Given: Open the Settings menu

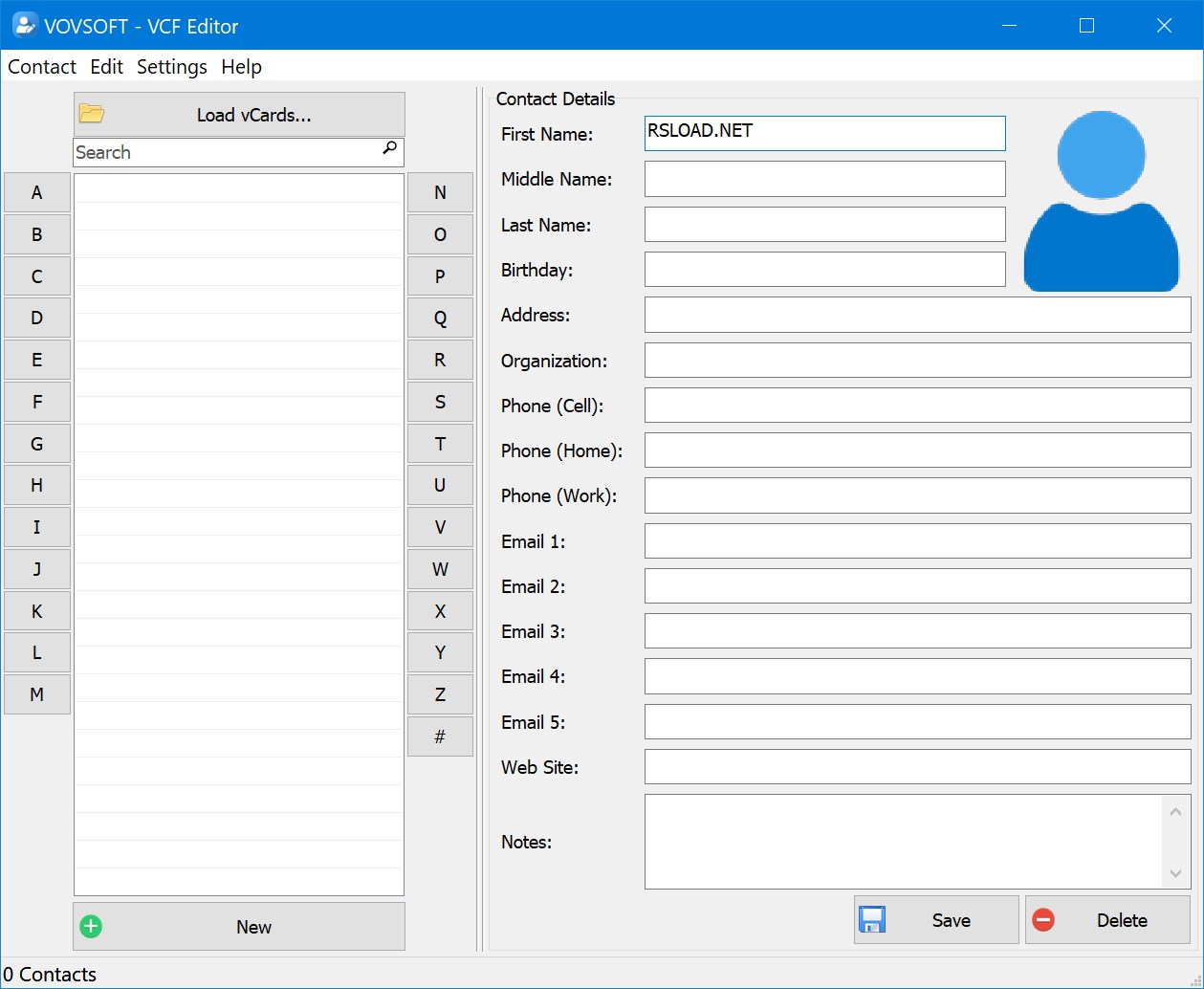Looking at the screenshot, I should [x=171, y=66].
